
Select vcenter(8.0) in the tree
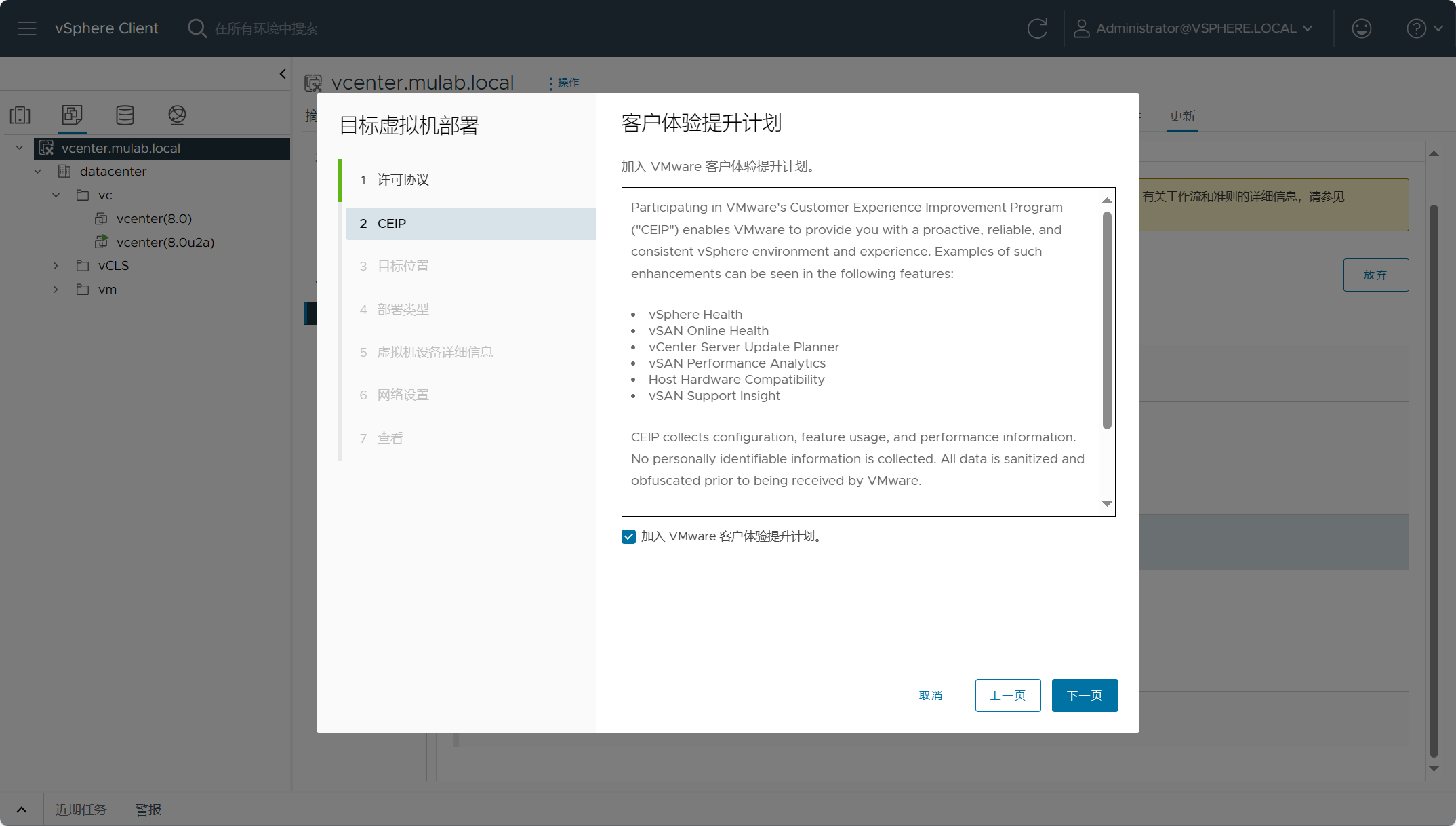pos(154,218)
